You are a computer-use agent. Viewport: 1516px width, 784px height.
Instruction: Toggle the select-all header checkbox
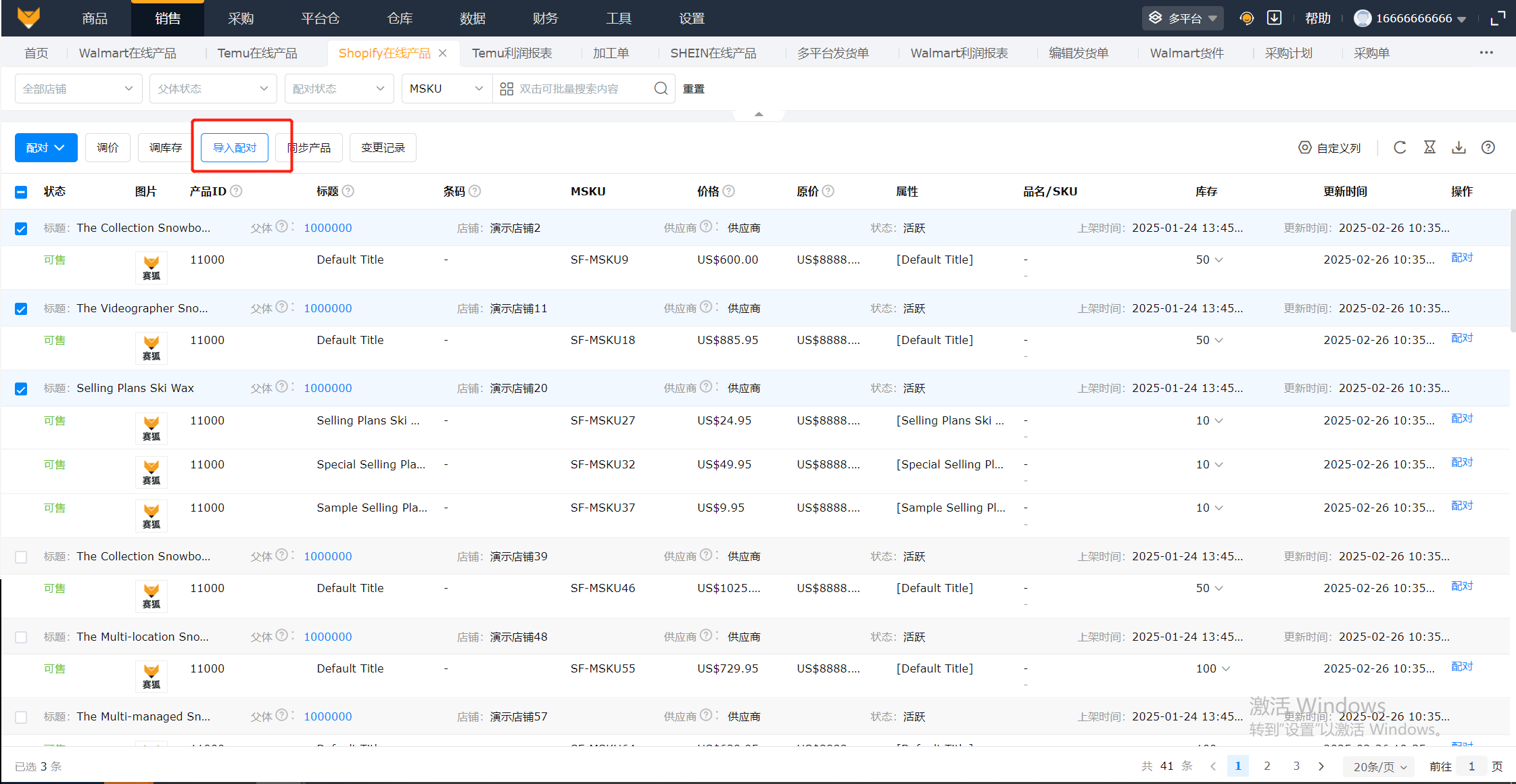coord(21,192)
